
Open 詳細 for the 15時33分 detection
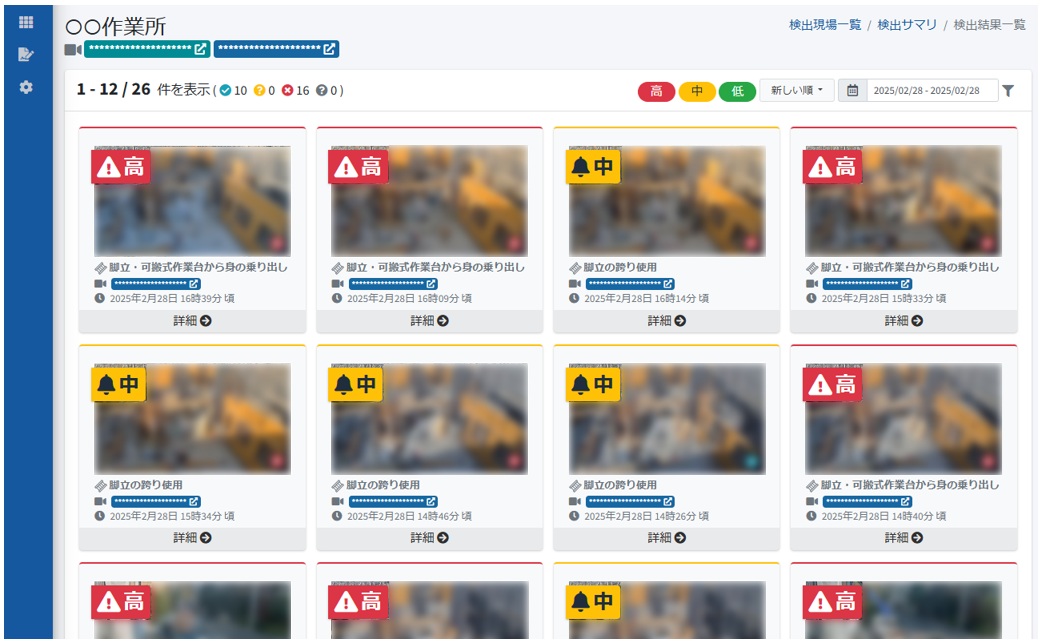point(904,321)
